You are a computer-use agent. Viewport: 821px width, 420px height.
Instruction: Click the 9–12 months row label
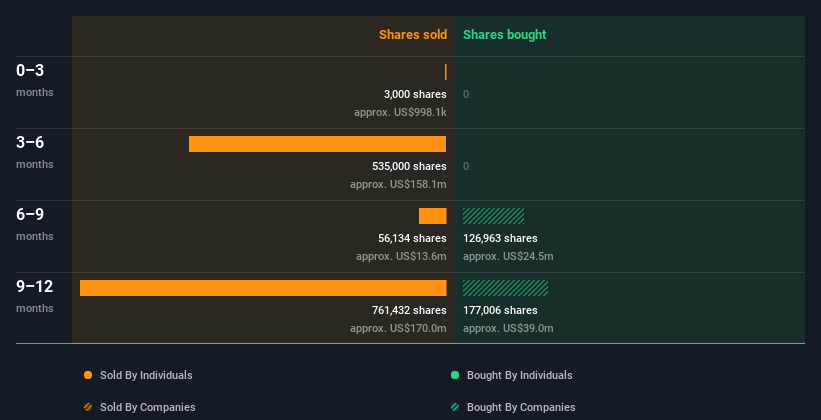(x=34, y=287)
